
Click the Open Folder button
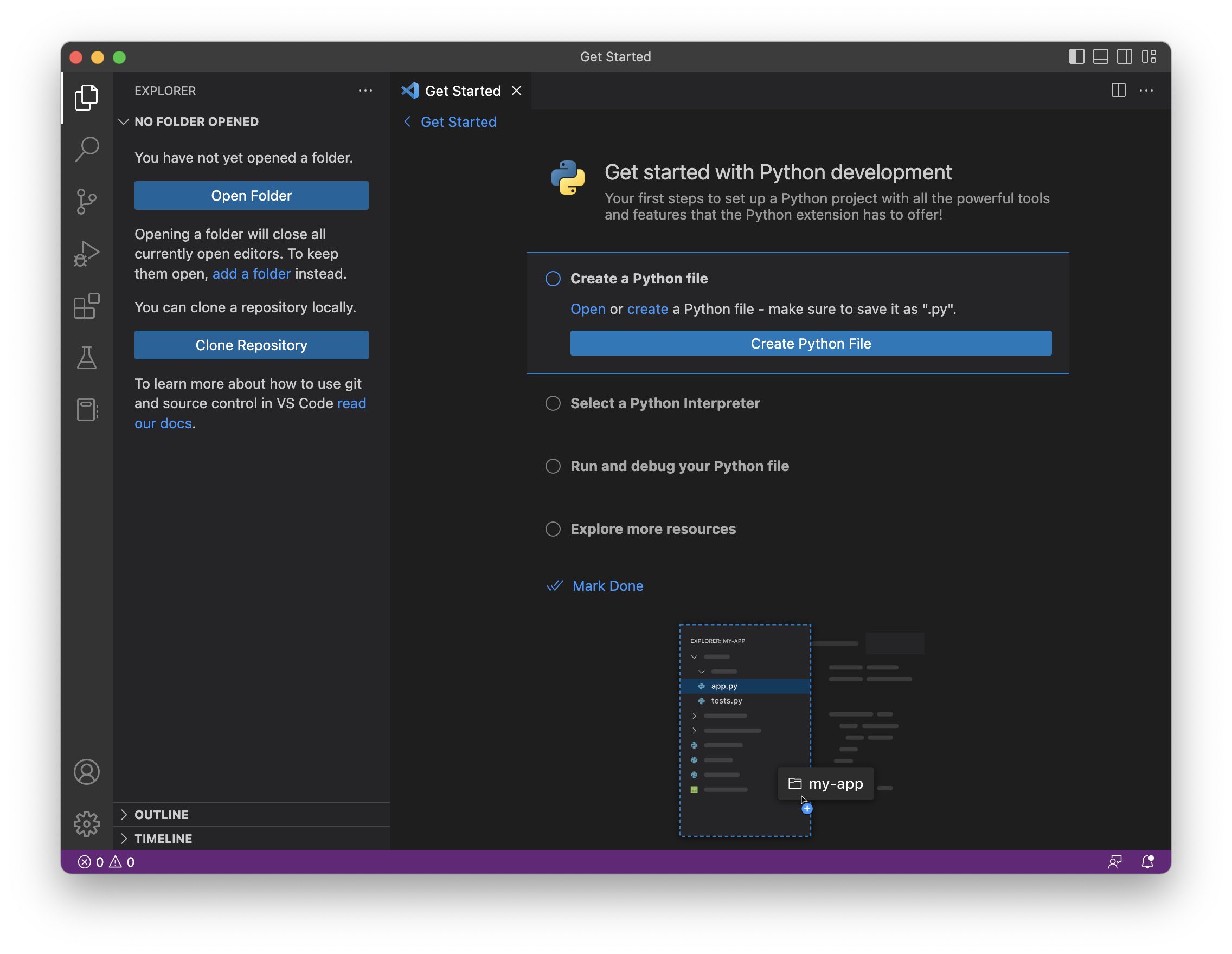pos(251,195)
